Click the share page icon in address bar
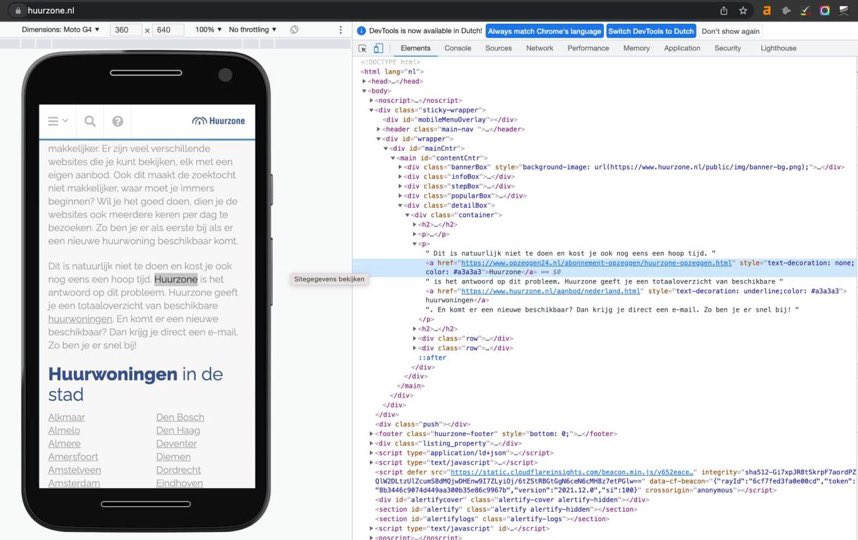The height and width of the screenshot is (540, 858). coord(723,10)
